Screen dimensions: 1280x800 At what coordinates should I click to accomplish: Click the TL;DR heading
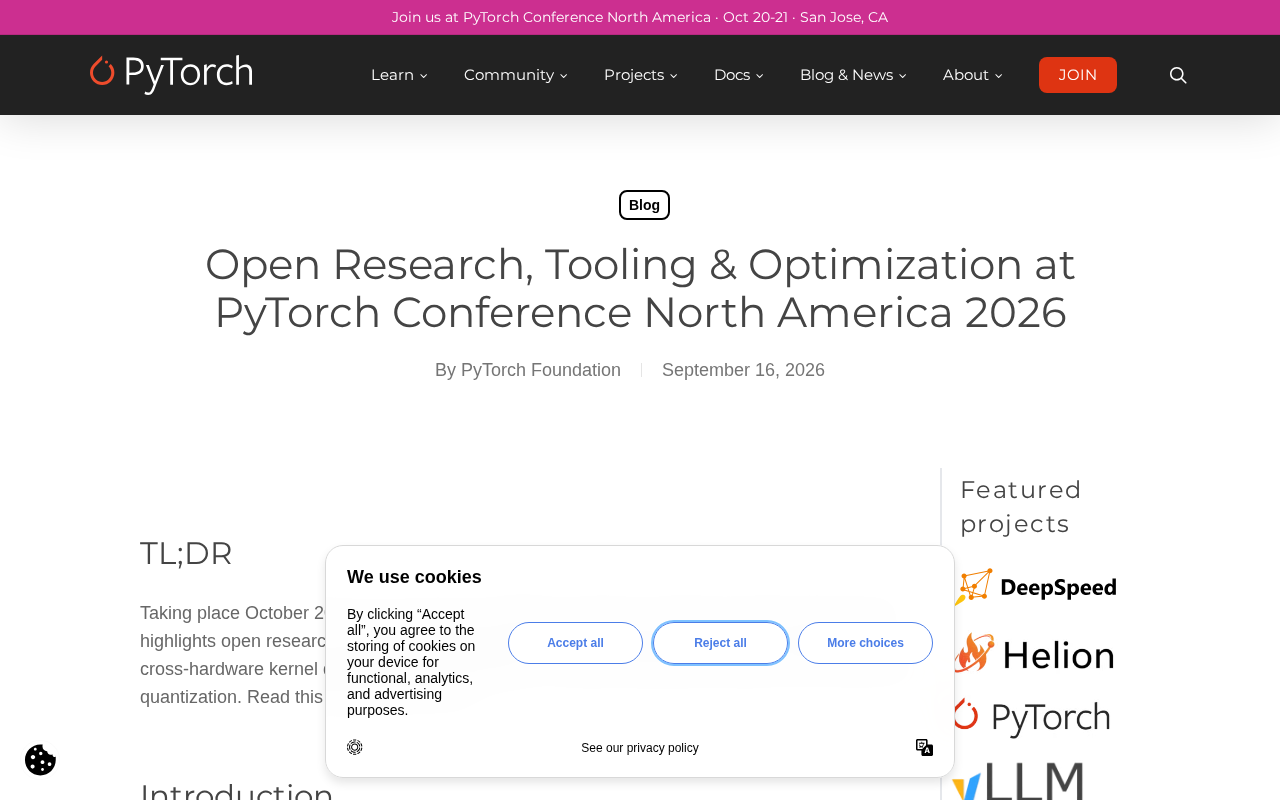pos(186,553)
